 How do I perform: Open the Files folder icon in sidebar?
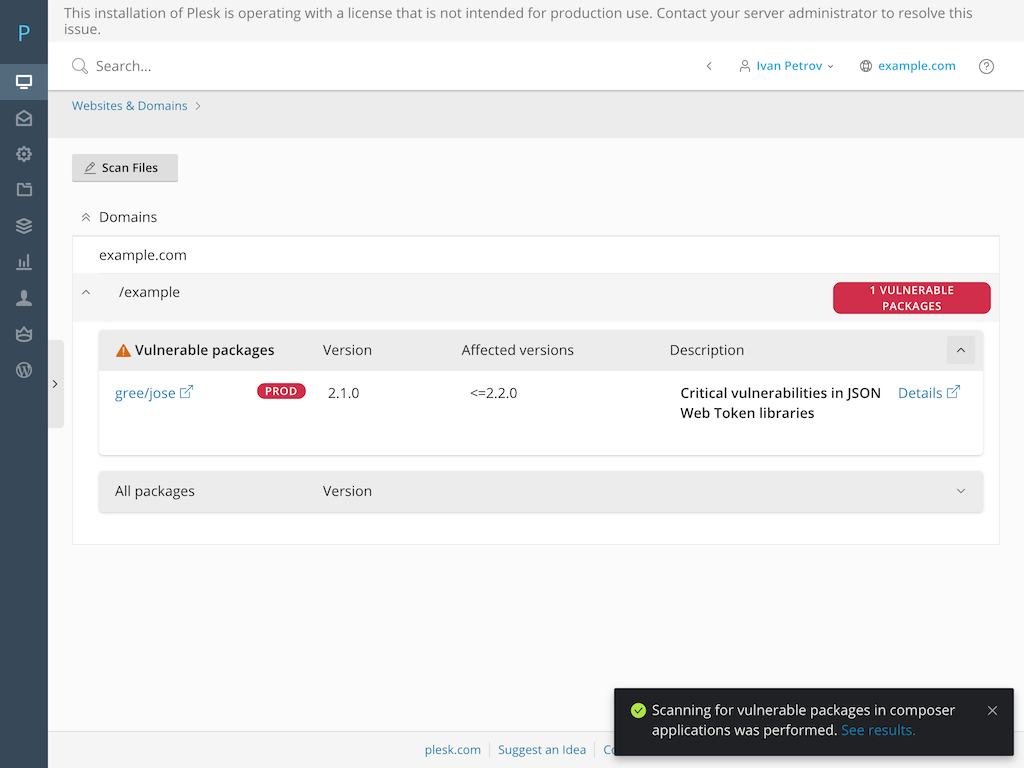24,190
